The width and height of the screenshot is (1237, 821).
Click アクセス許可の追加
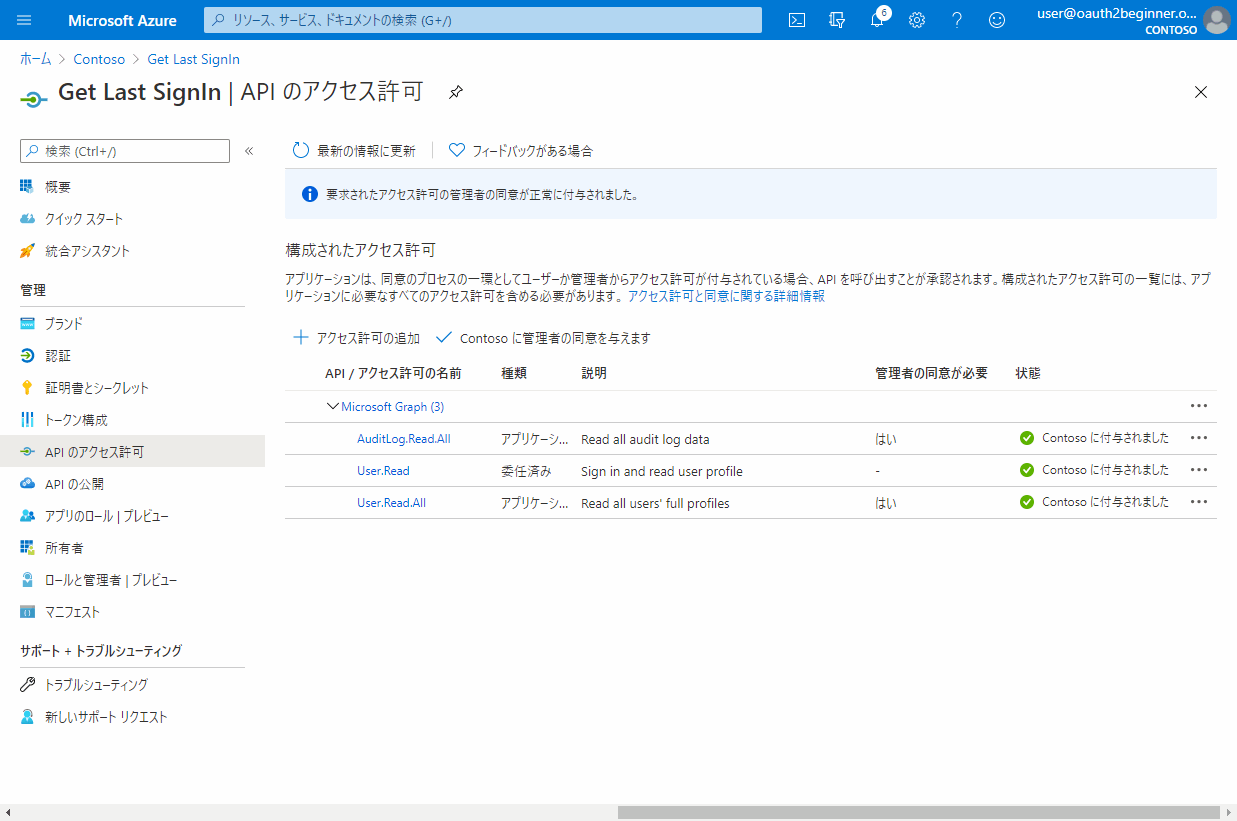click(x=356, y=338)
